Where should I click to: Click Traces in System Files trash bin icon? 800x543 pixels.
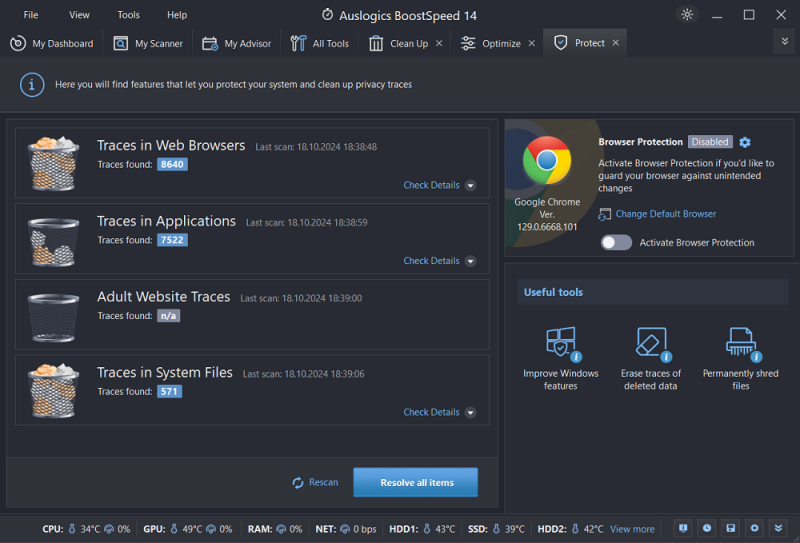pos(53,390)
